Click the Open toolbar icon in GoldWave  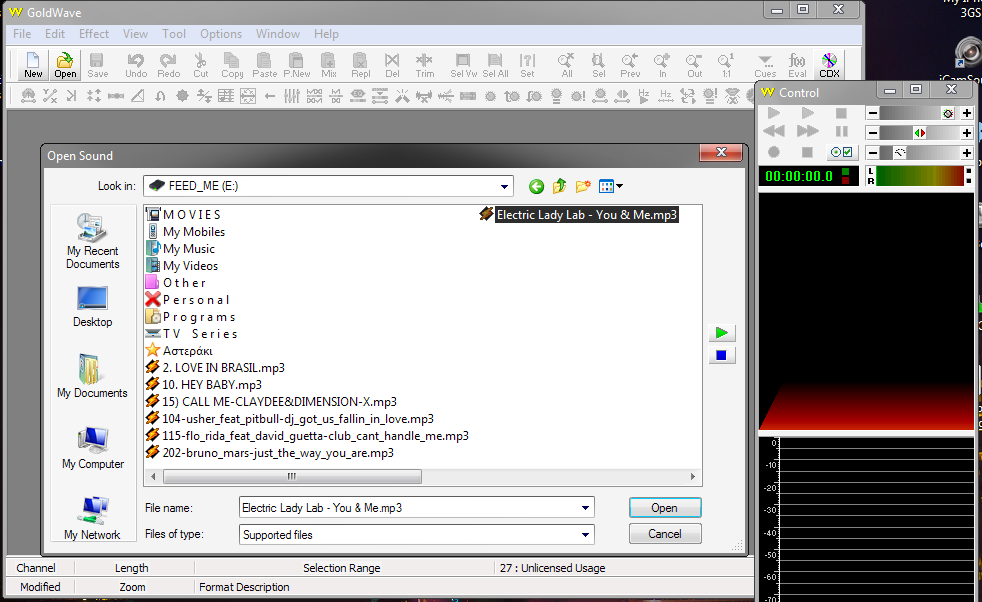point(65,65)
